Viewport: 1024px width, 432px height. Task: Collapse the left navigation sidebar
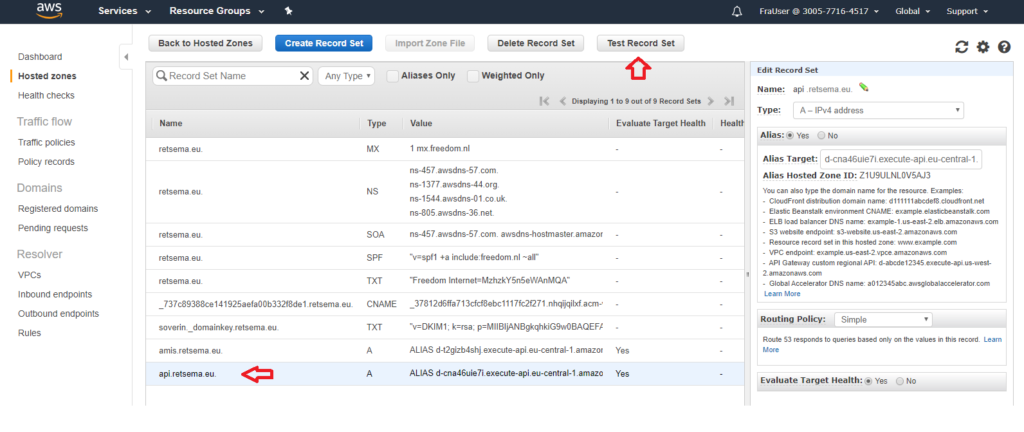point(126,57)
